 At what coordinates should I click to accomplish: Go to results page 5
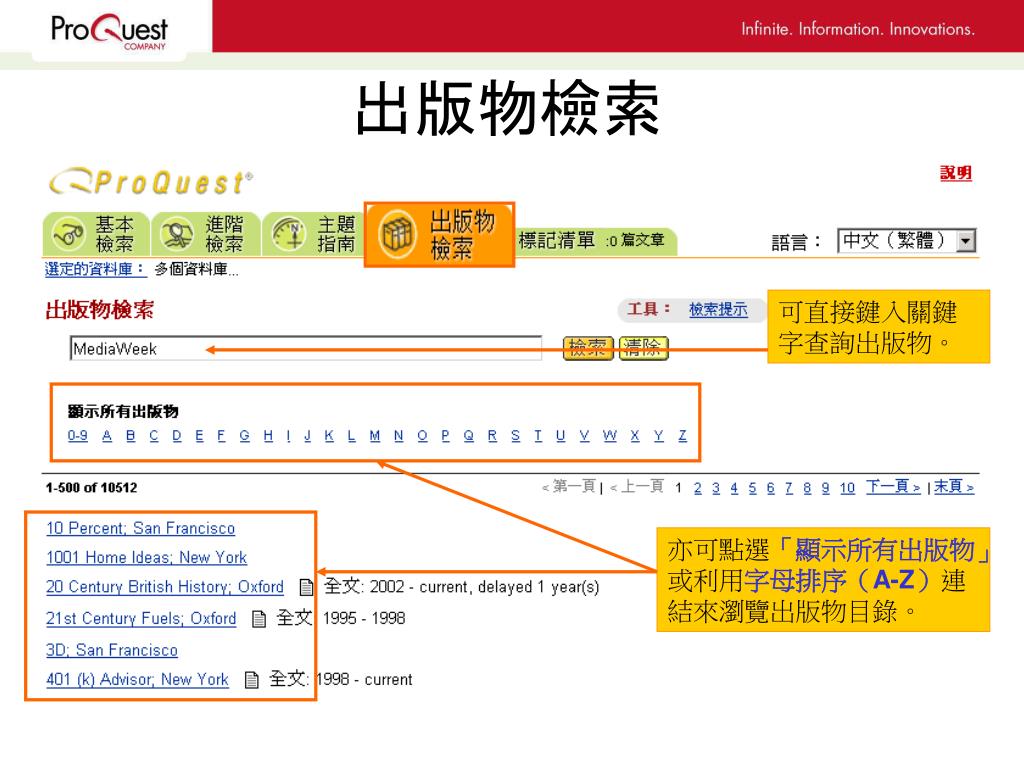tap(752, 488)
